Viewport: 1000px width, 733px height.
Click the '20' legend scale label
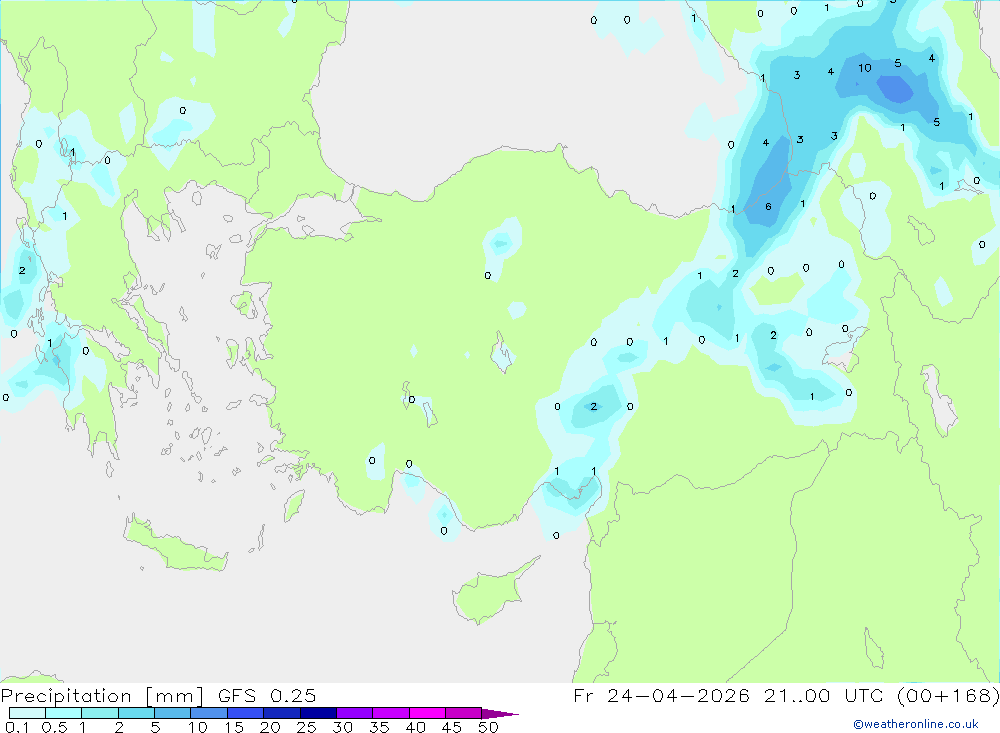tap(270, 727)
